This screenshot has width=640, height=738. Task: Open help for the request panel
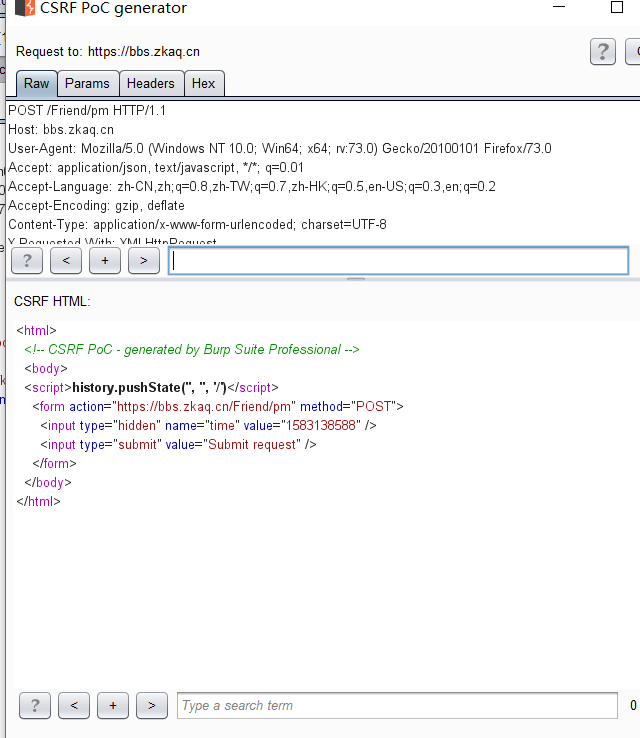(x=602, y=51)
